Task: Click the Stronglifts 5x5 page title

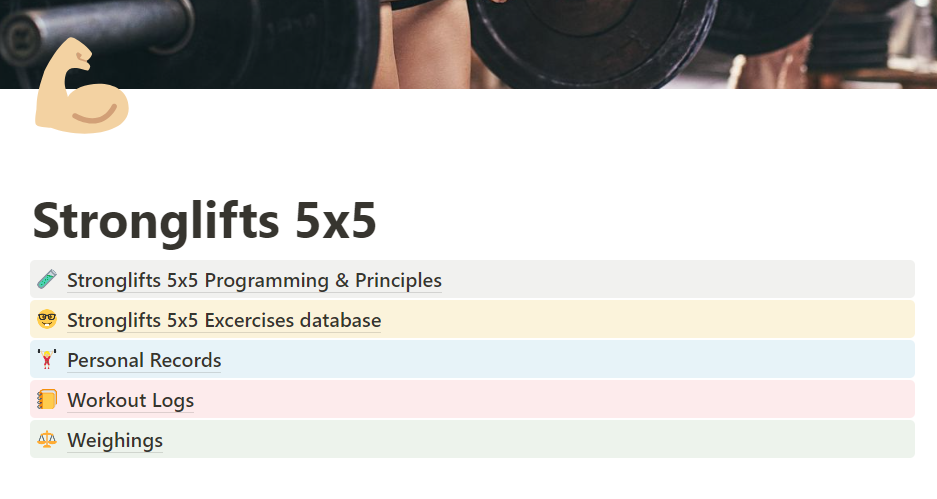Action: pyautogui.click(x=205, y=221)
